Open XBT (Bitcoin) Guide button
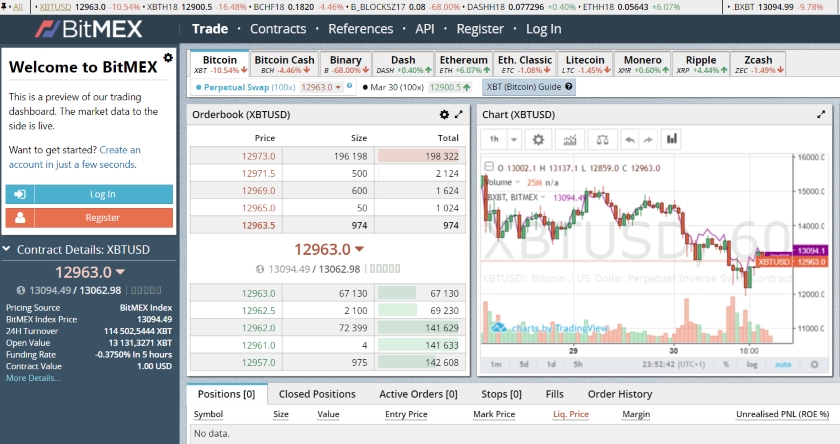840x444 pixels. coord(529,87)
